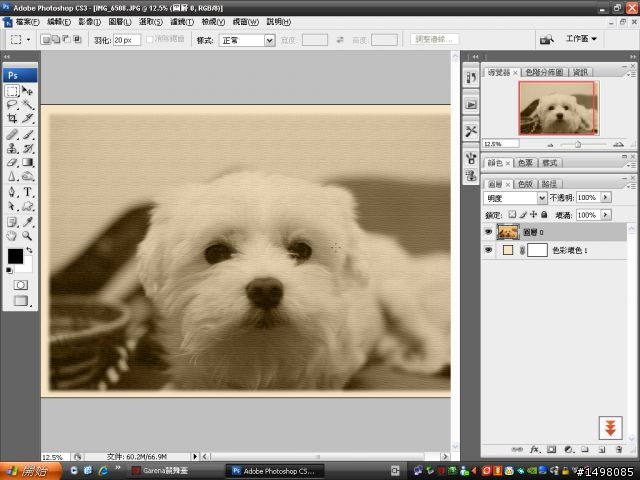Open the 濾鏡(T) menu
This screenshot has height=480, width=640.
182,22
